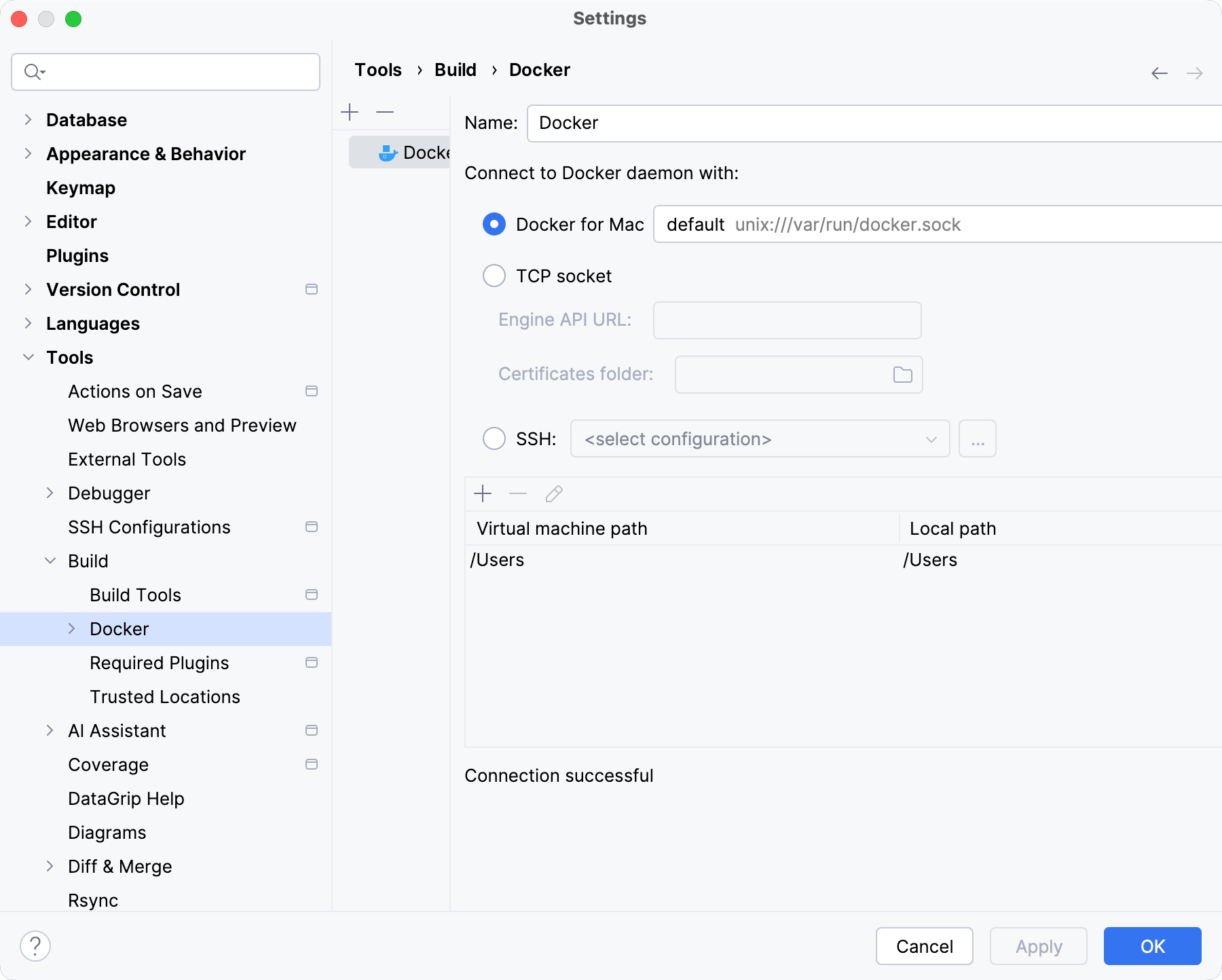Image resolution: width=1222 pixels, height=980 pixels.
Task: Navigate back using left arrow icon
Action: click(x=1159, y=73)
